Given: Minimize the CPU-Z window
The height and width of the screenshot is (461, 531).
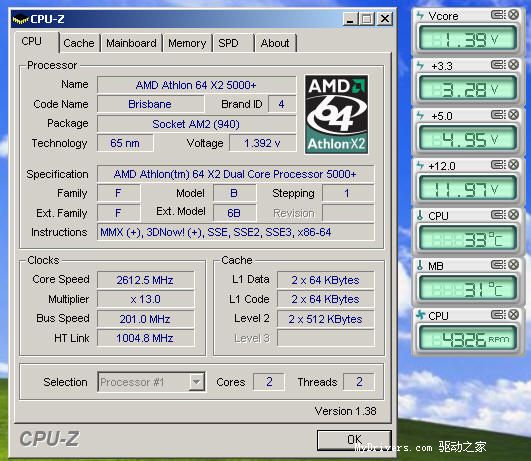Looking at the screenshot, I should [x=350, y=19].
